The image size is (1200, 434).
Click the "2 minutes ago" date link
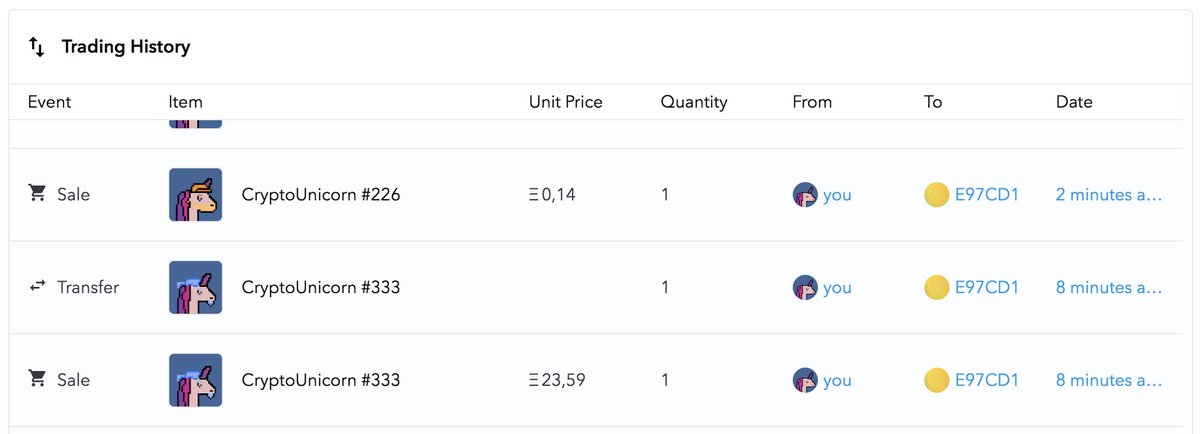[1108, 195]
